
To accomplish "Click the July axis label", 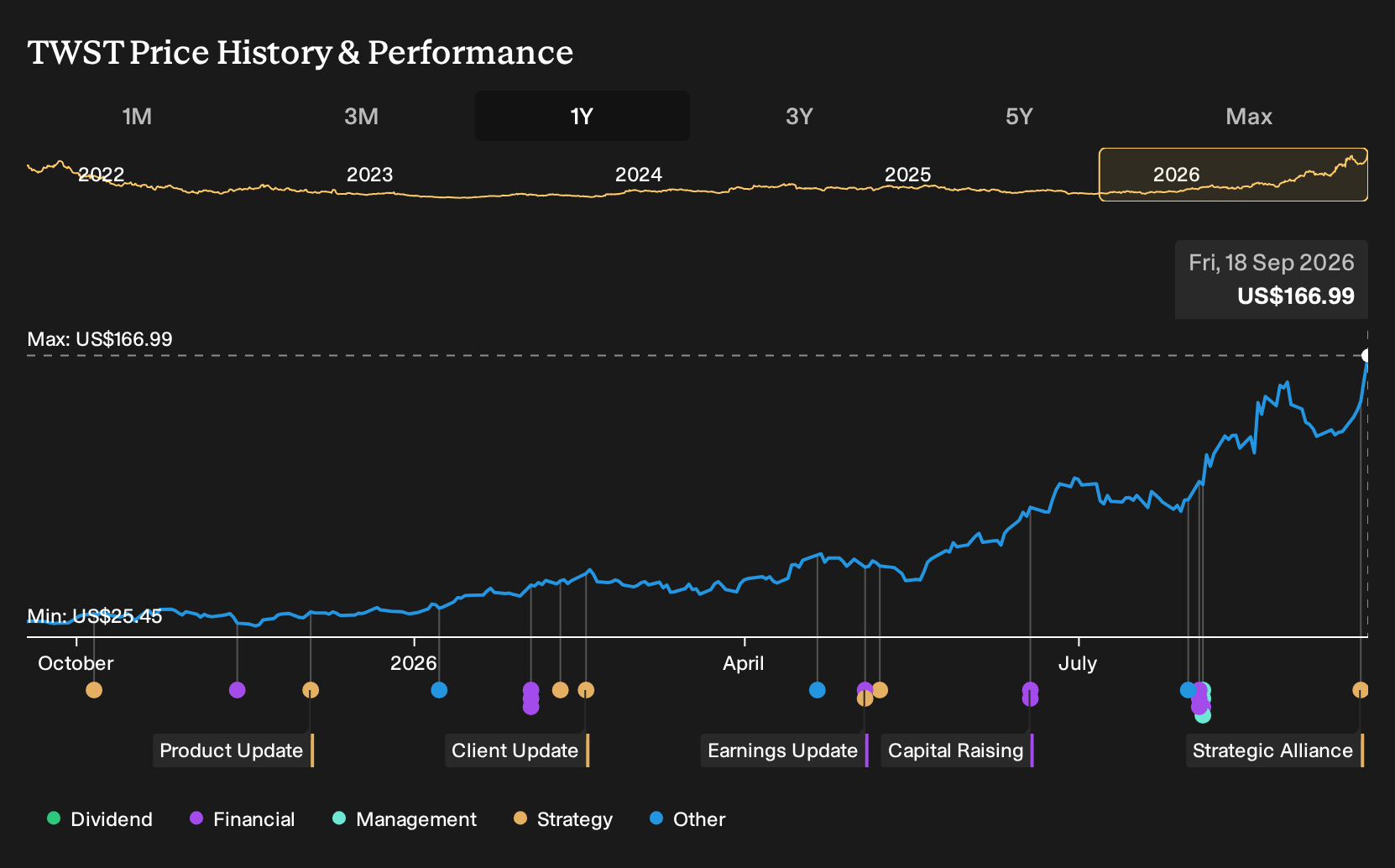I will (x=1078, y=663).
